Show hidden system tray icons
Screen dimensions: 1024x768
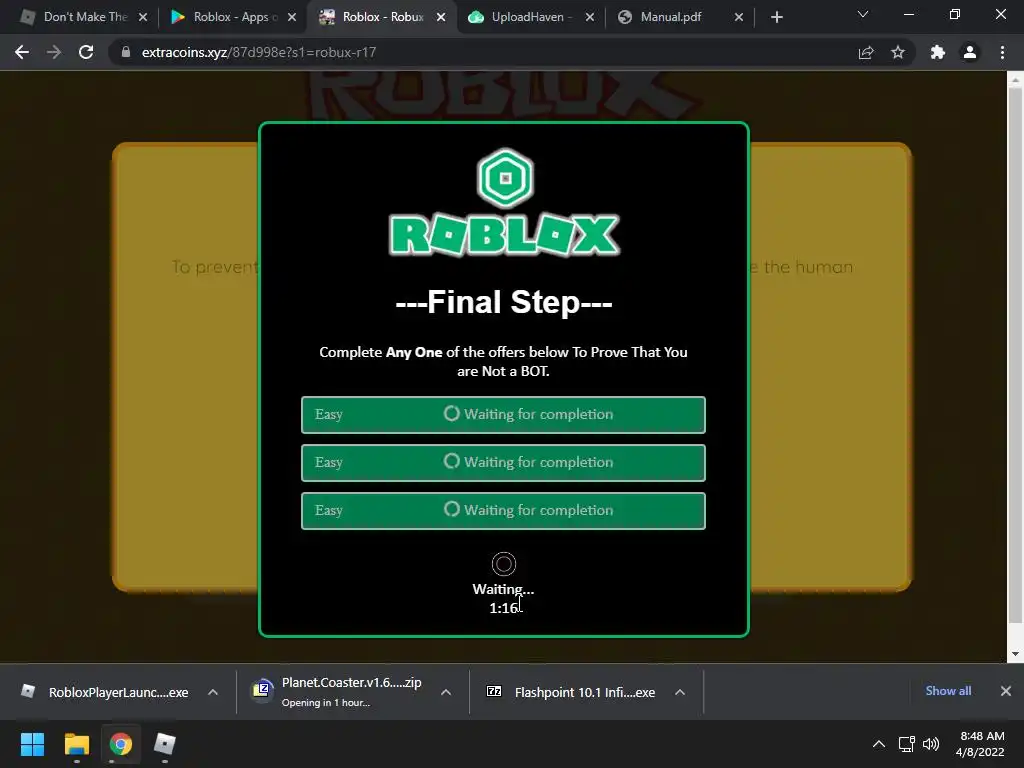pos(879,744)
